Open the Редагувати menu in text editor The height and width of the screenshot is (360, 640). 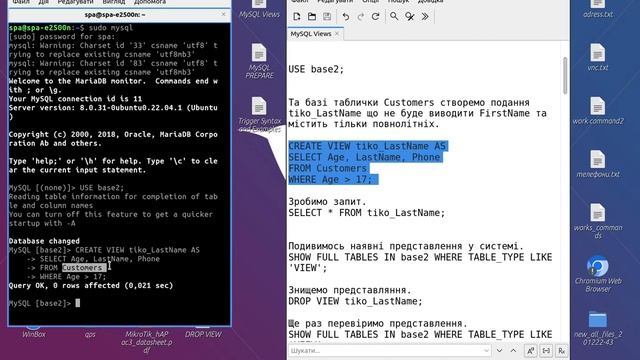click(335, 2)
